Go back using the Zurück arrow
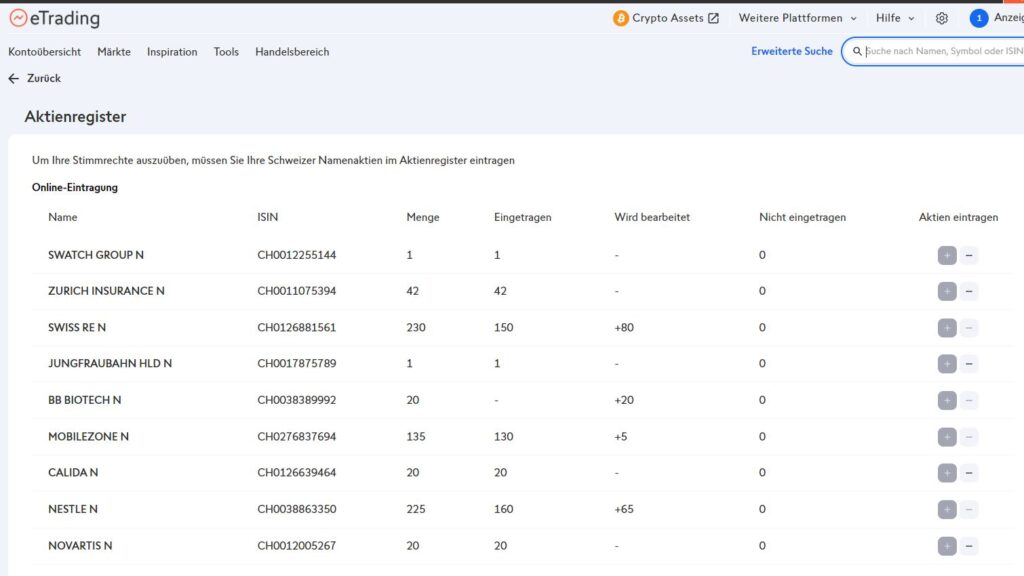 click(14, 78)
